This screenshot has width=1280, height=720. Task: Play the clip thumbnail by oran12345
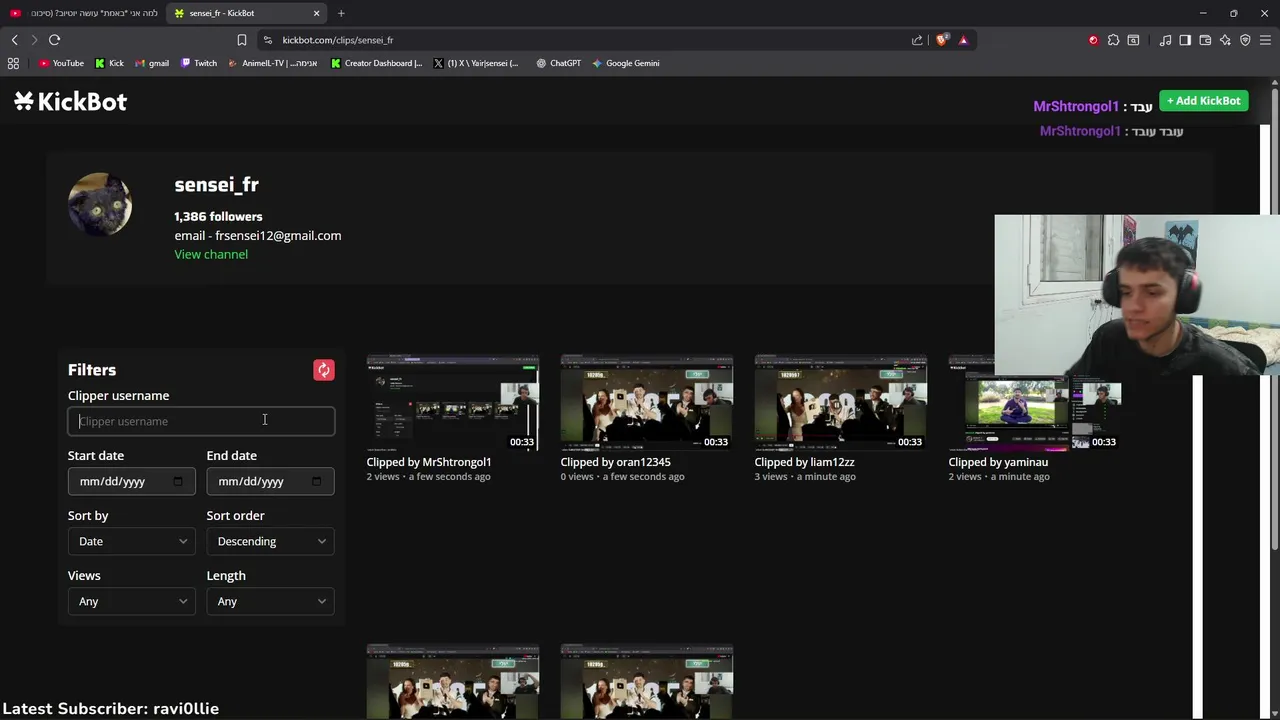(x=646, y=402)
